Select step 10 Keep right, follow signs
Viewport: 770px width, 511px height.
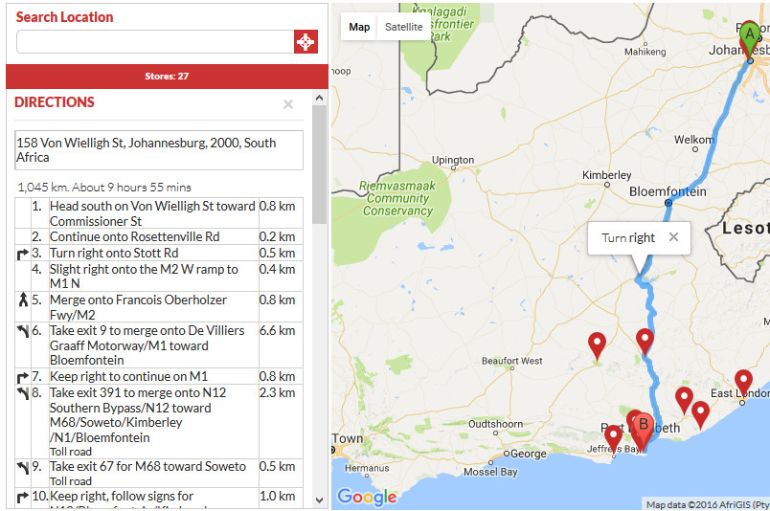pyautogui.click(x=159, y=497)
